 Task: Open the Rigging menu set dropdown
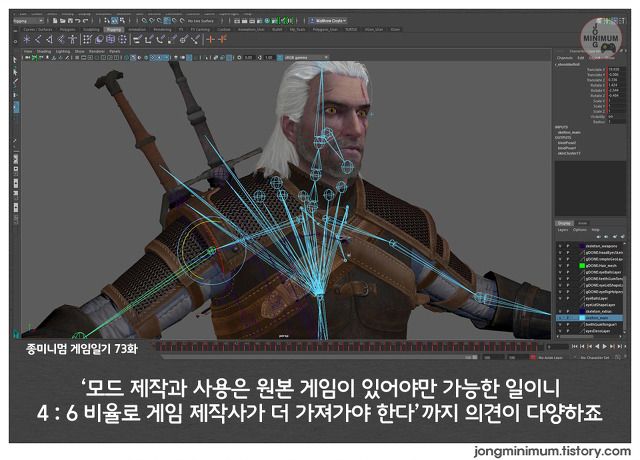[28, 20]
